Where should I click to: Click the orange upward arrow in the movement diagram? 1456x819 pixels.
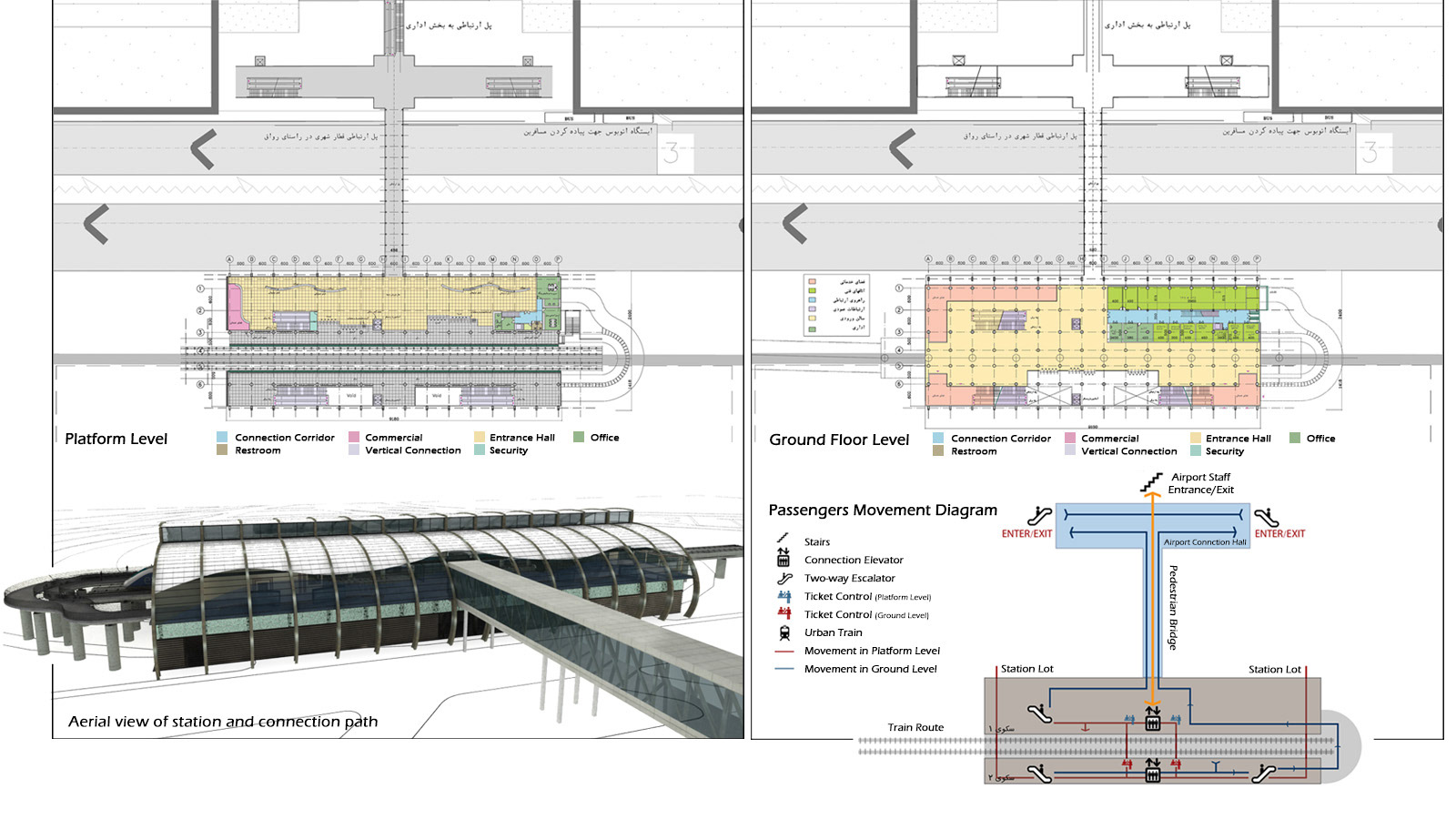pos(1153,601)
